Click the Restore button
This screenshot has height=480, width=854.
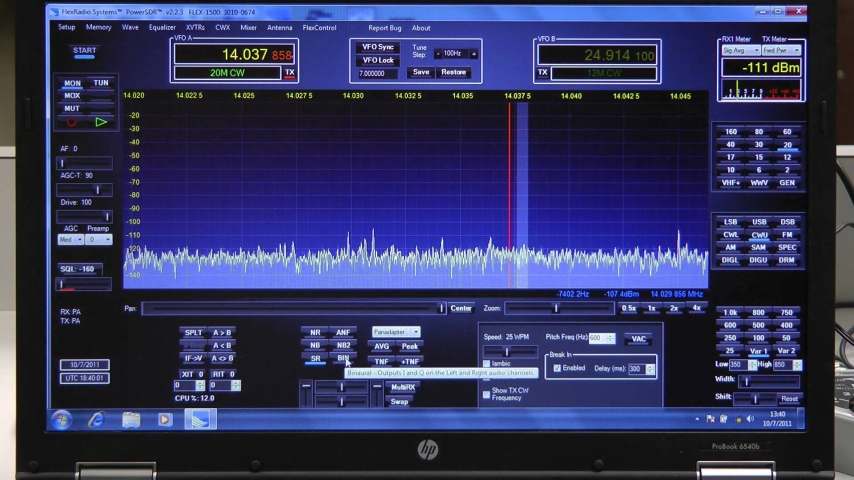pos(454,72)
